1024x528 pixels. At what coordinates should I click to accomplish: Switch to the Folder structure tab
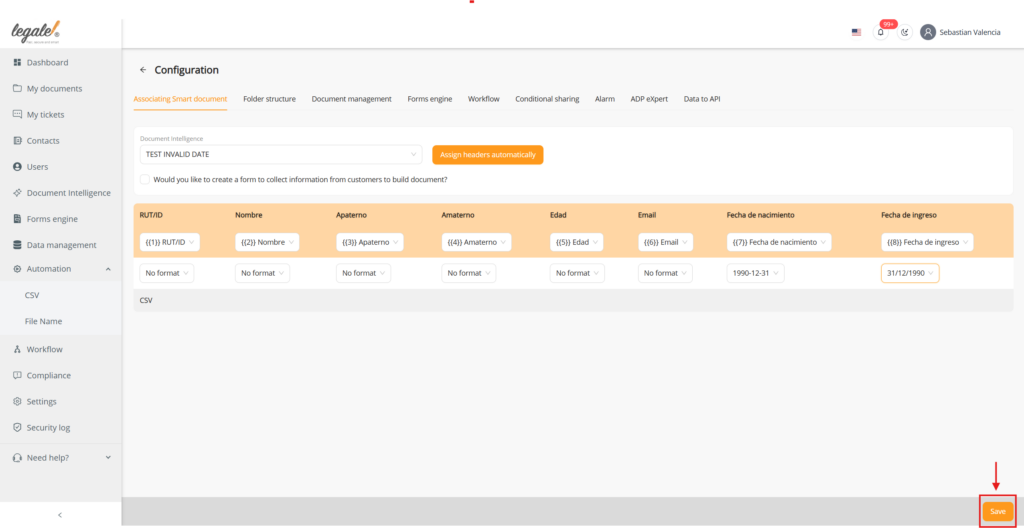(x=270, y=99)
